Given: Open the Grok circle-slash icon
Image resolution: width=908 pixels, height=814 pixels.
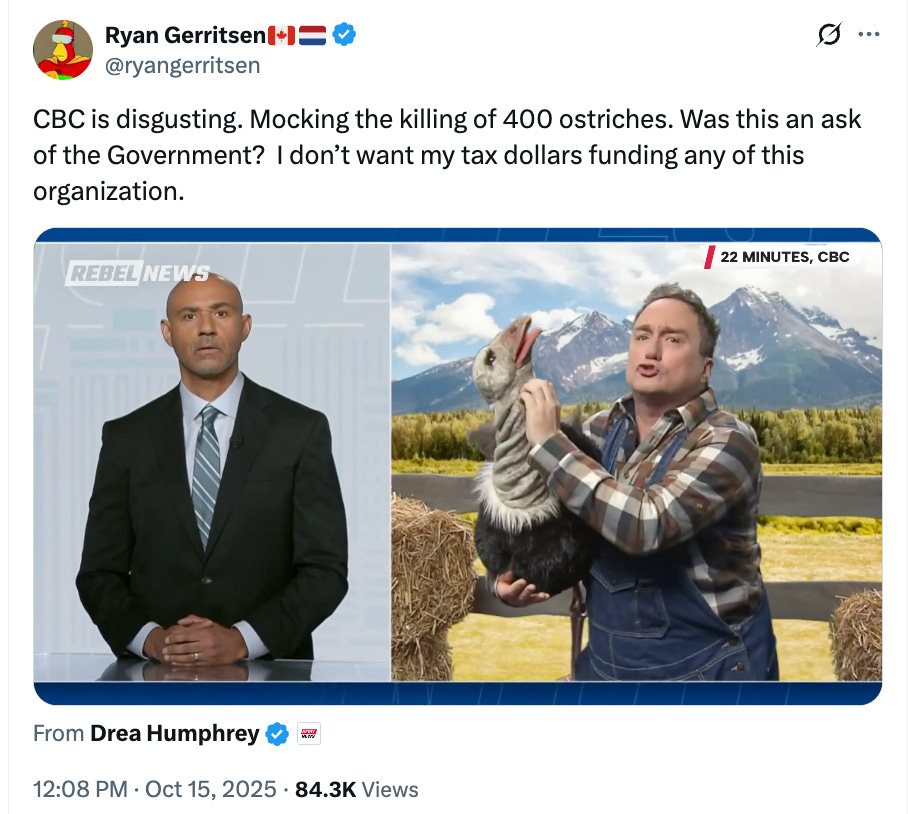Looking at the screenshot, I should (829, 35).
